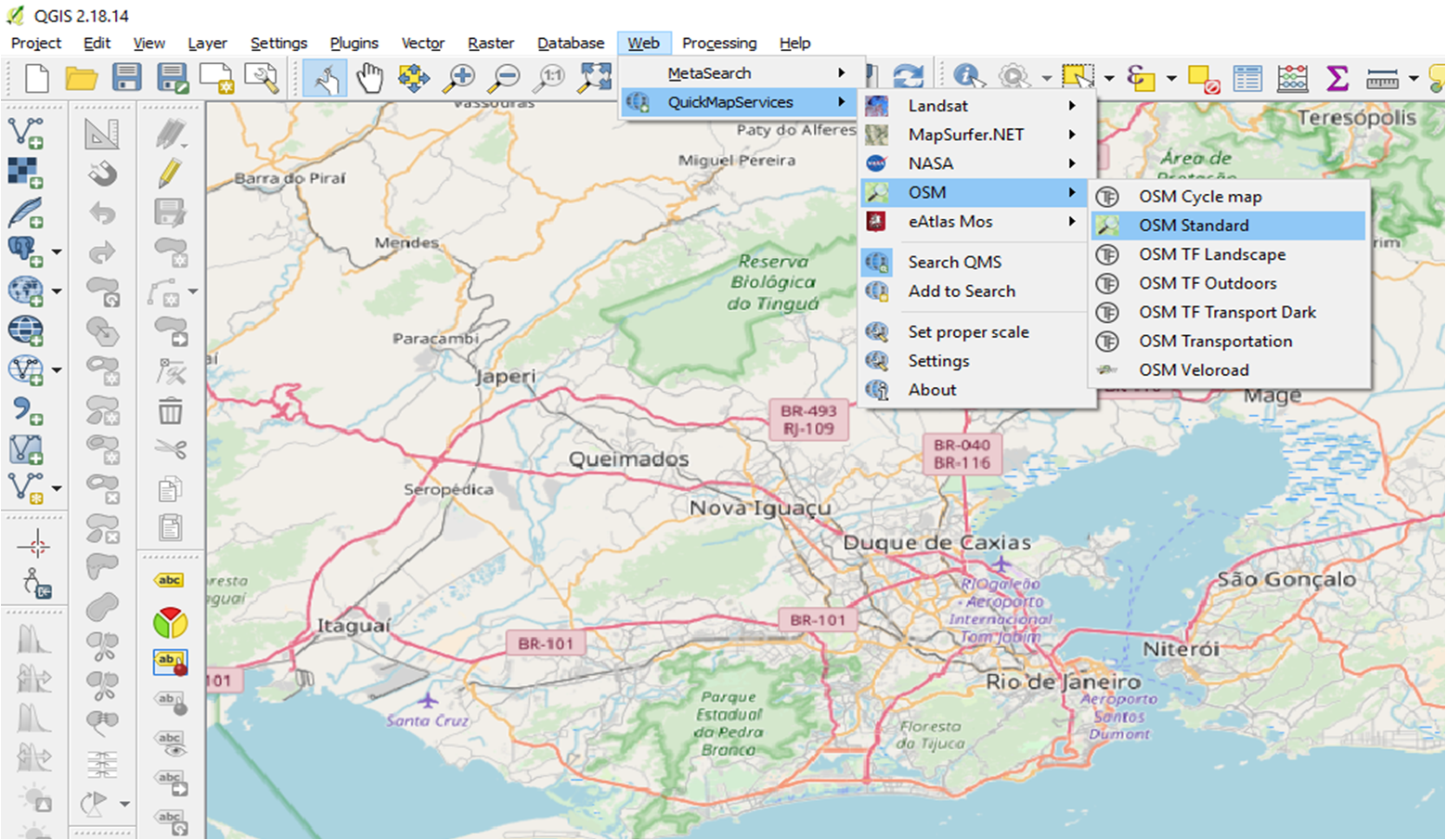The height and width of the screenshot is (840, 1446).
Task: Click the New Project icon
Action: 36,78
